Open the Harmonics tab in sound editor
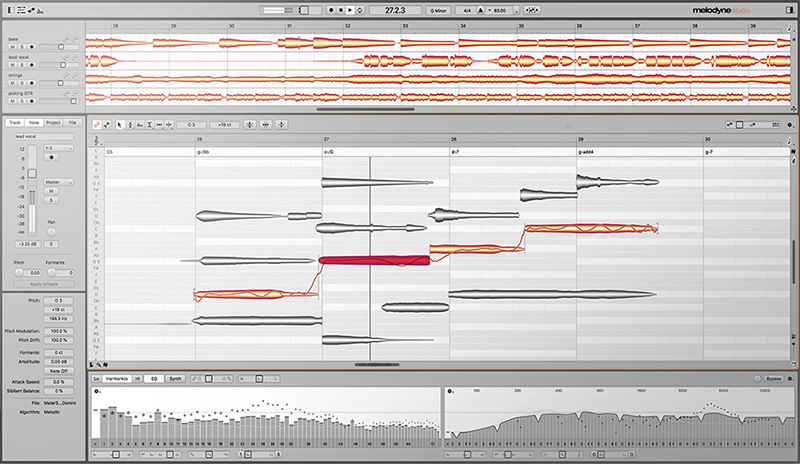Image resolution: width=800 pixels, height=464 pixels. (120, 379)
